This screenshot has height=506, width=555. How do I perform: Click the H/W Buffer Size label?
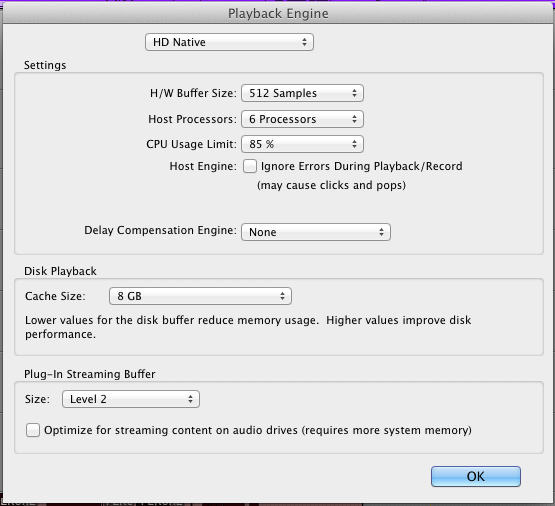click(x=193, y=93)
